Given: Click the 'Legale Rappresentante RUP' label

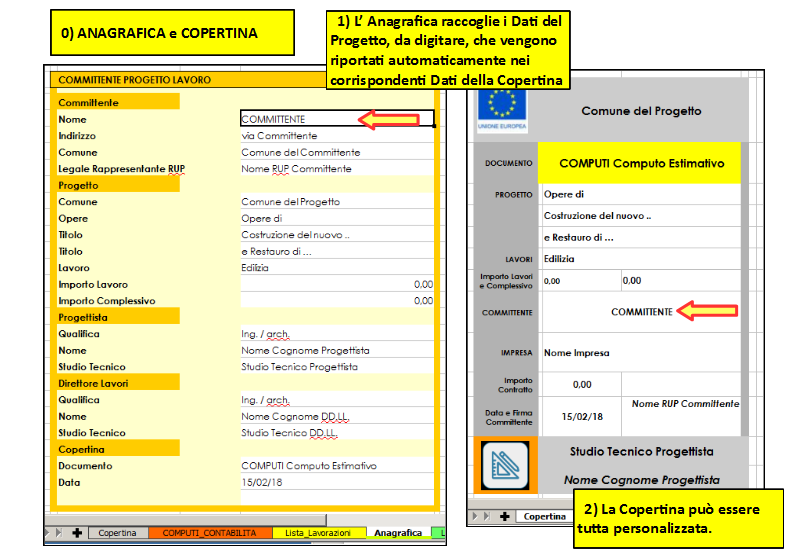Looking at the screenshot, I should pos(121,169).
